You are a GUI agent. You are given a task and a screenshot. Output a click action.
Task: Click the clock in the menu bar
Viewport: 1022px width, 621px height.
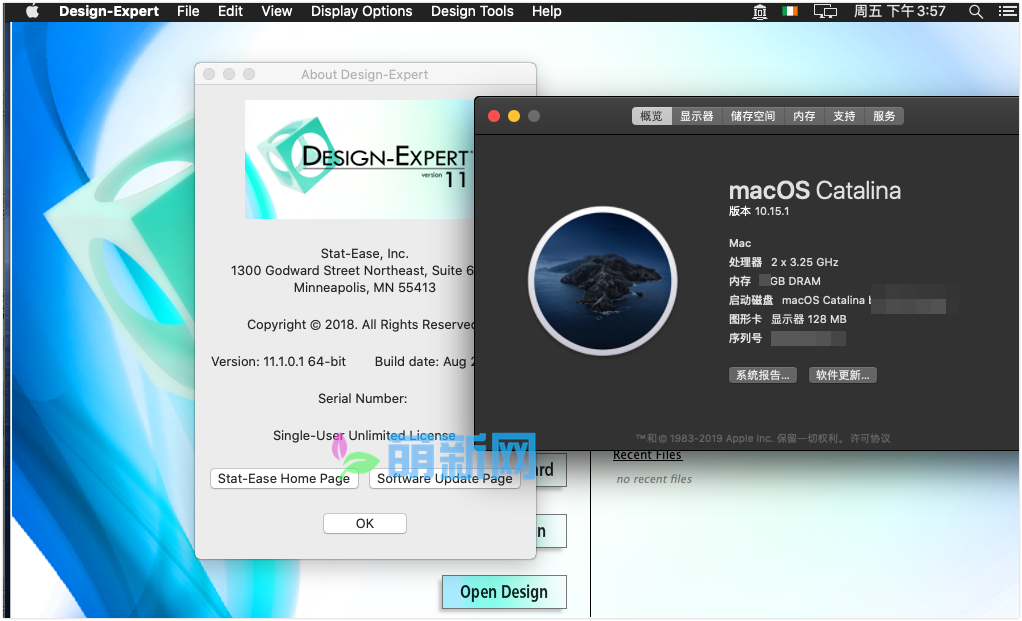tap(899, 11)
